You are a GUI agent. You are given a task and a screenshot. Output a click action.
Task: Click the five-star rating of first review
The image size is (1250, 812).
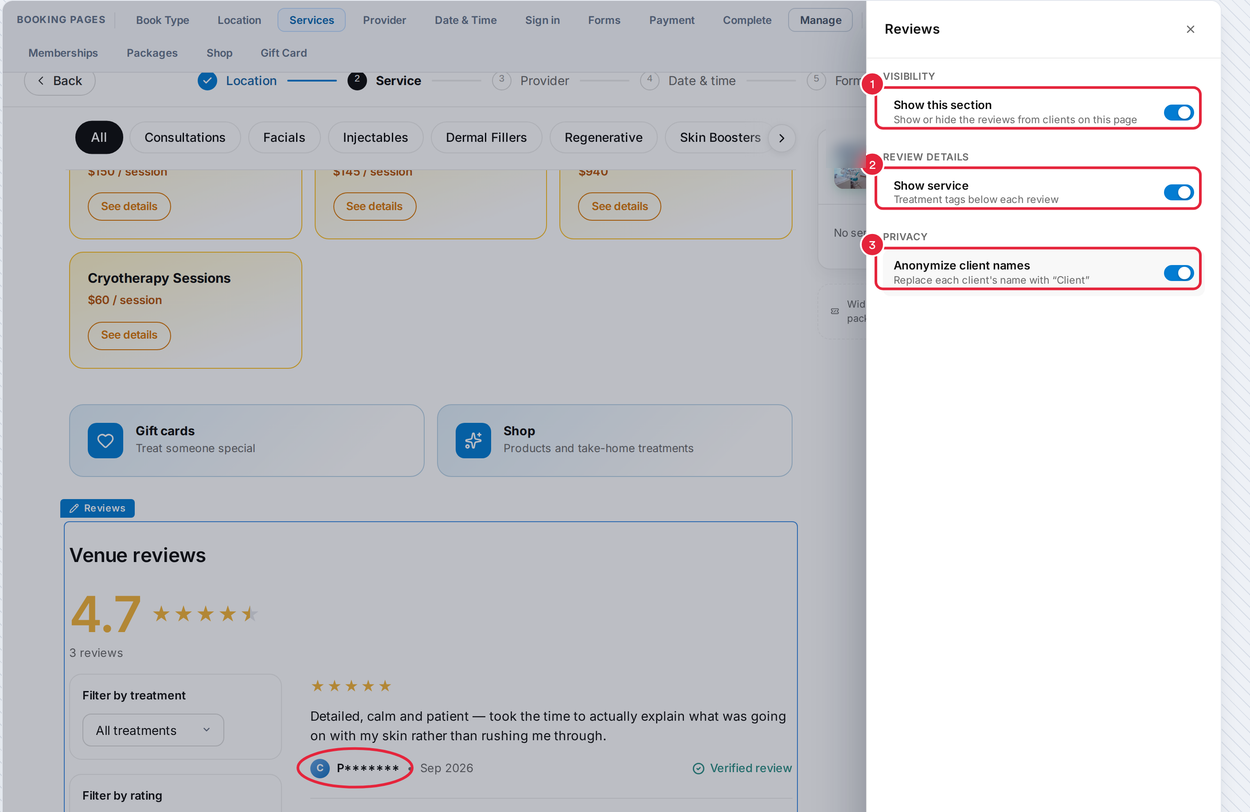coord(351,686)
